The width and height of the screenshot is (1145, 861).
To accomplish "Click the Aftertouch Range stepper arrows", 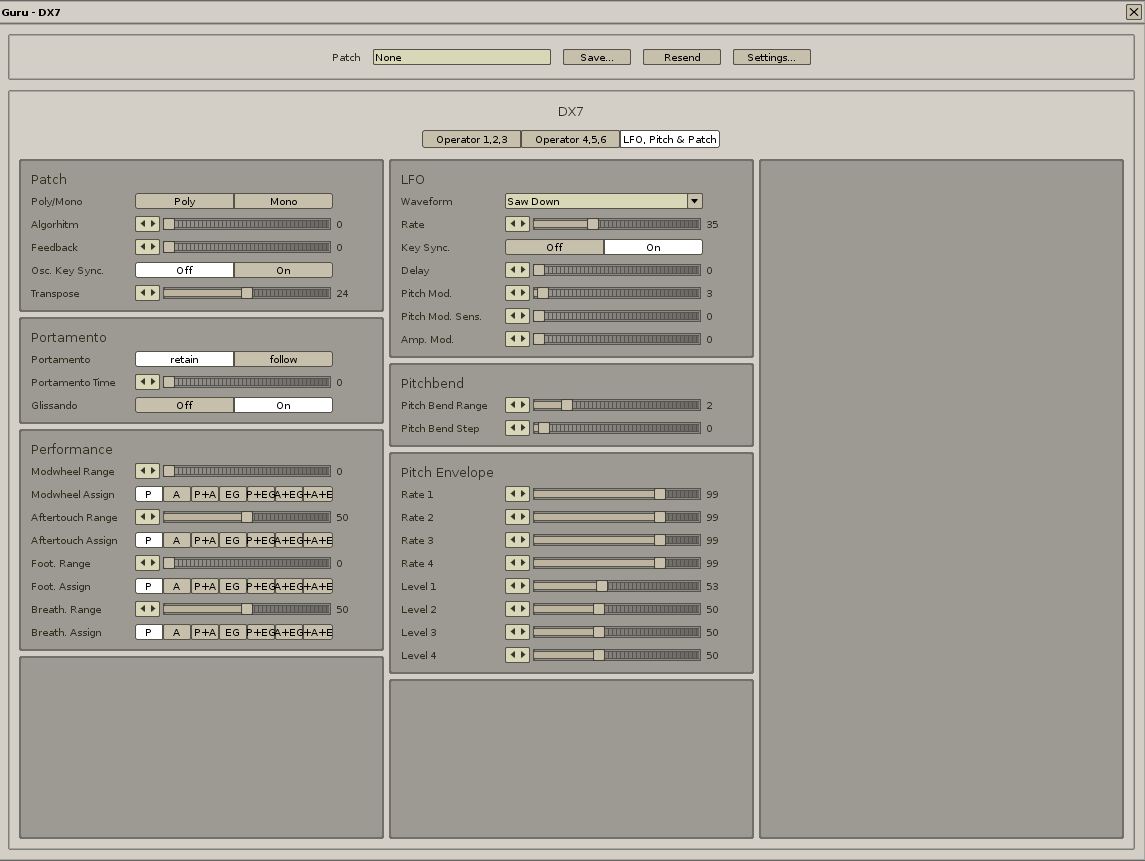I will 148,517.
